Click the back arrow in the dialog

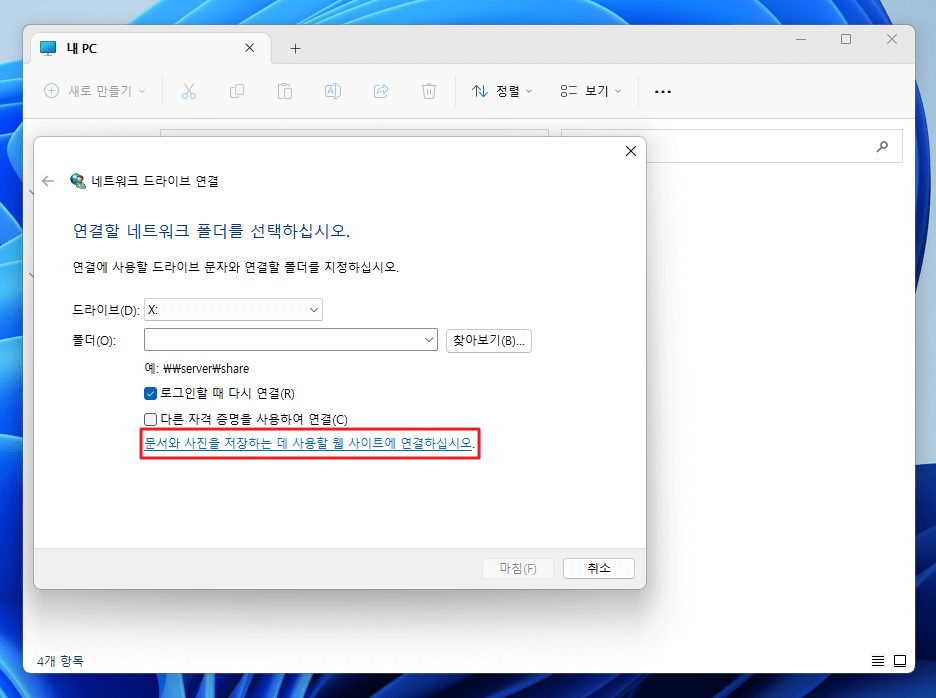coord(48,182)
